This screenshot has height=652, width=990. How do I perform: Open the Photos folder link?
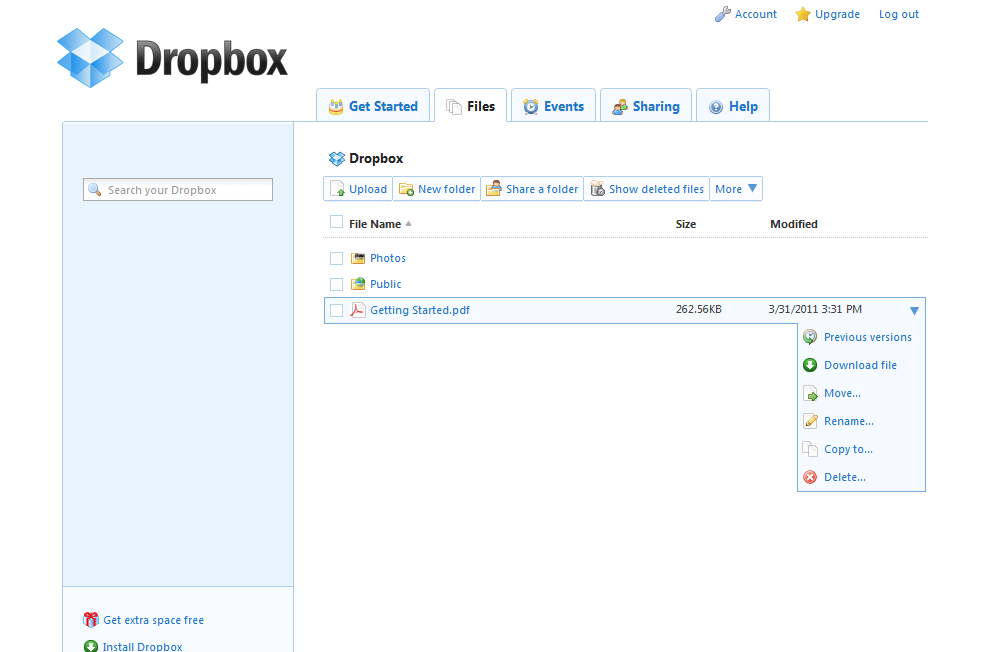[x=388, y=258]
